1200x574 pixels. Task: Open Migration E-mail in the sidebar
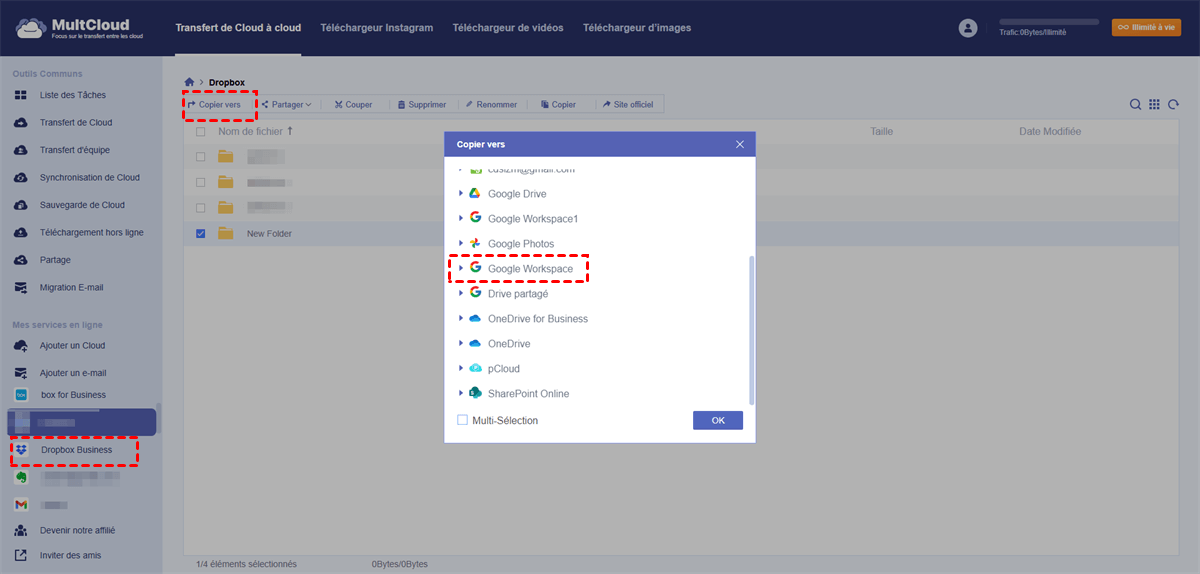coord(71,287)
